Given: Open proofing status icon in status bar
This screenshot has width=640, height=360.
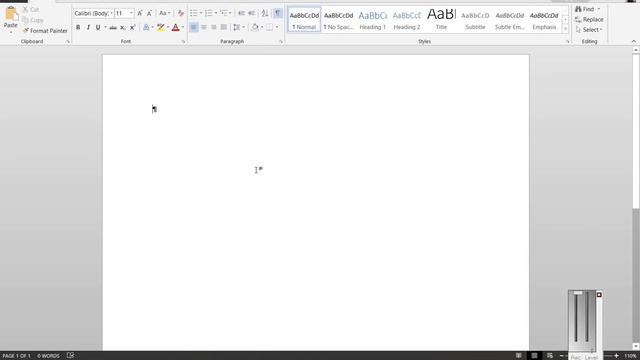Looking at the screenshot, I should (x=70, y=356).
